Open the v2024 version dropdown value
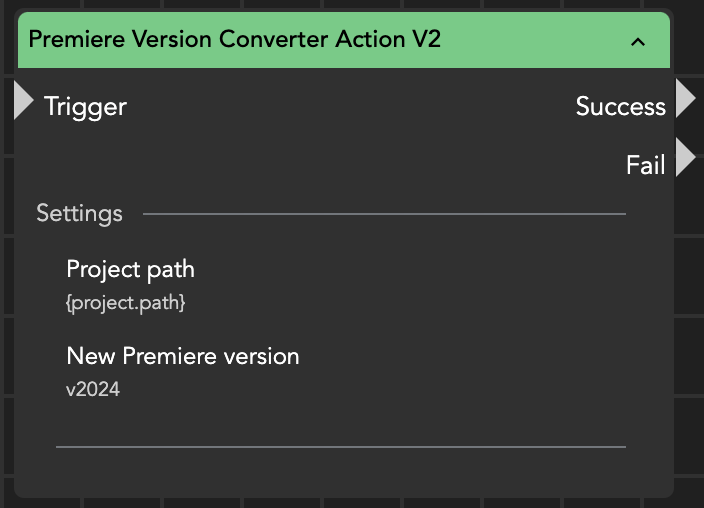Image resolution: width=704 pixels, height=508 pixels. (x=93, y=389)
